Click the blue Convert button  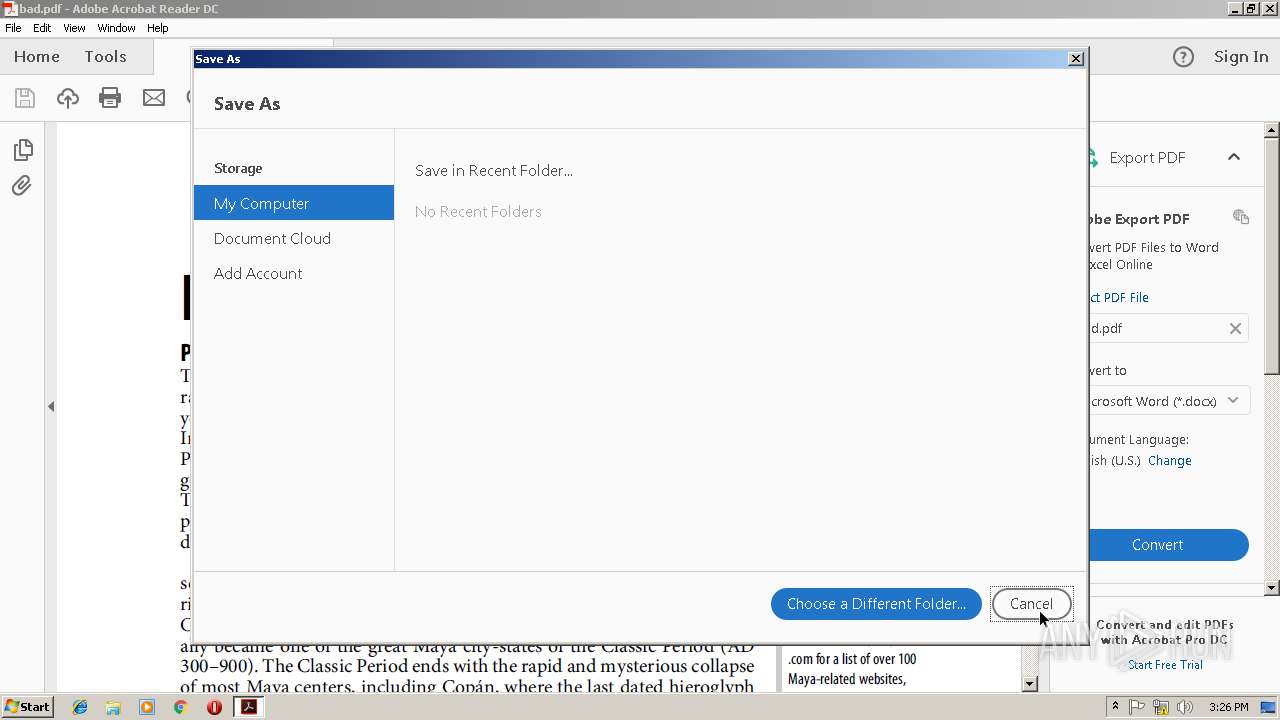pyautogui.click(x=1166, y=545)
